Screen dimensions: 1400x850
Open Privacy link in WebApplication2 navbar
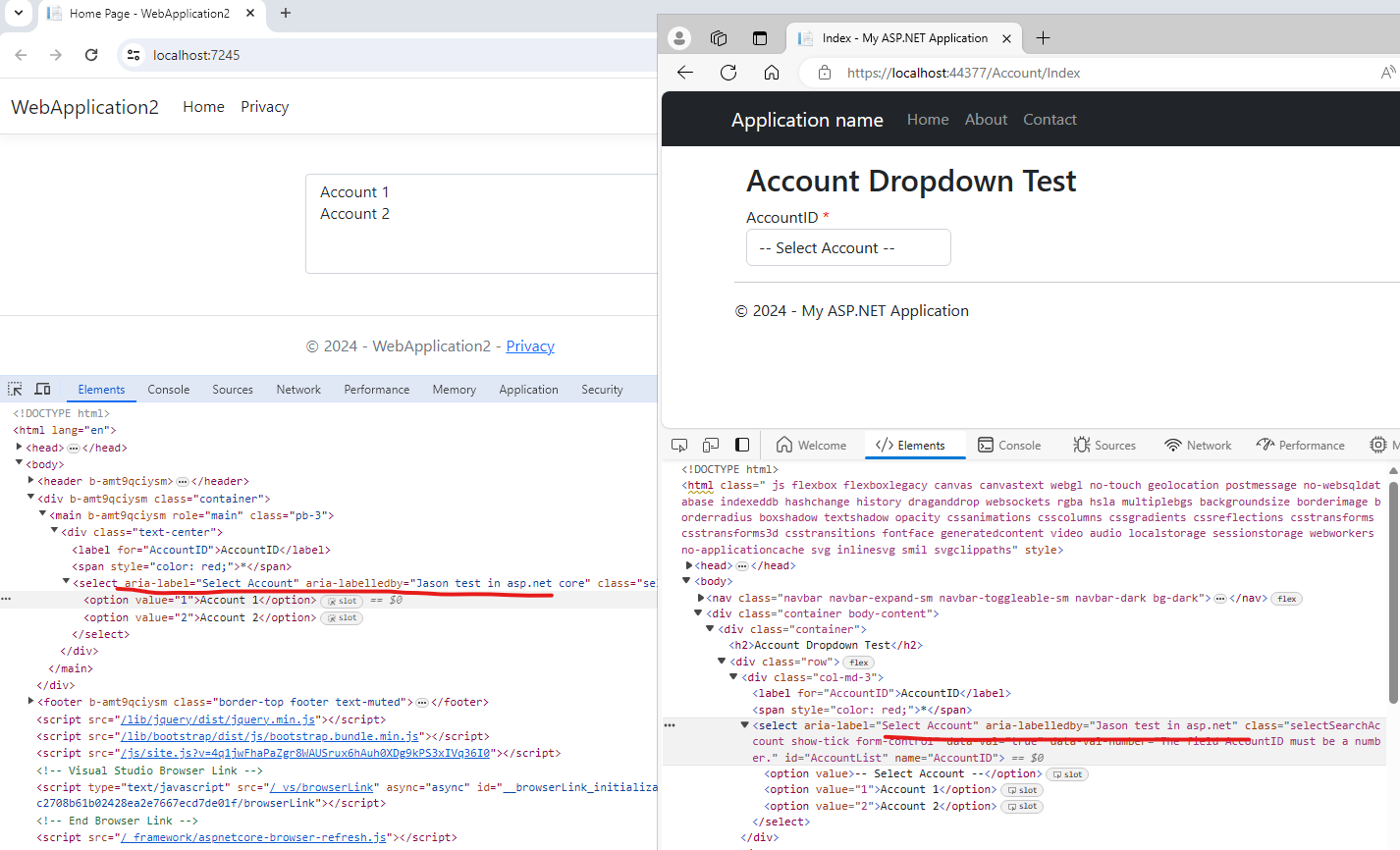(264, 107)
